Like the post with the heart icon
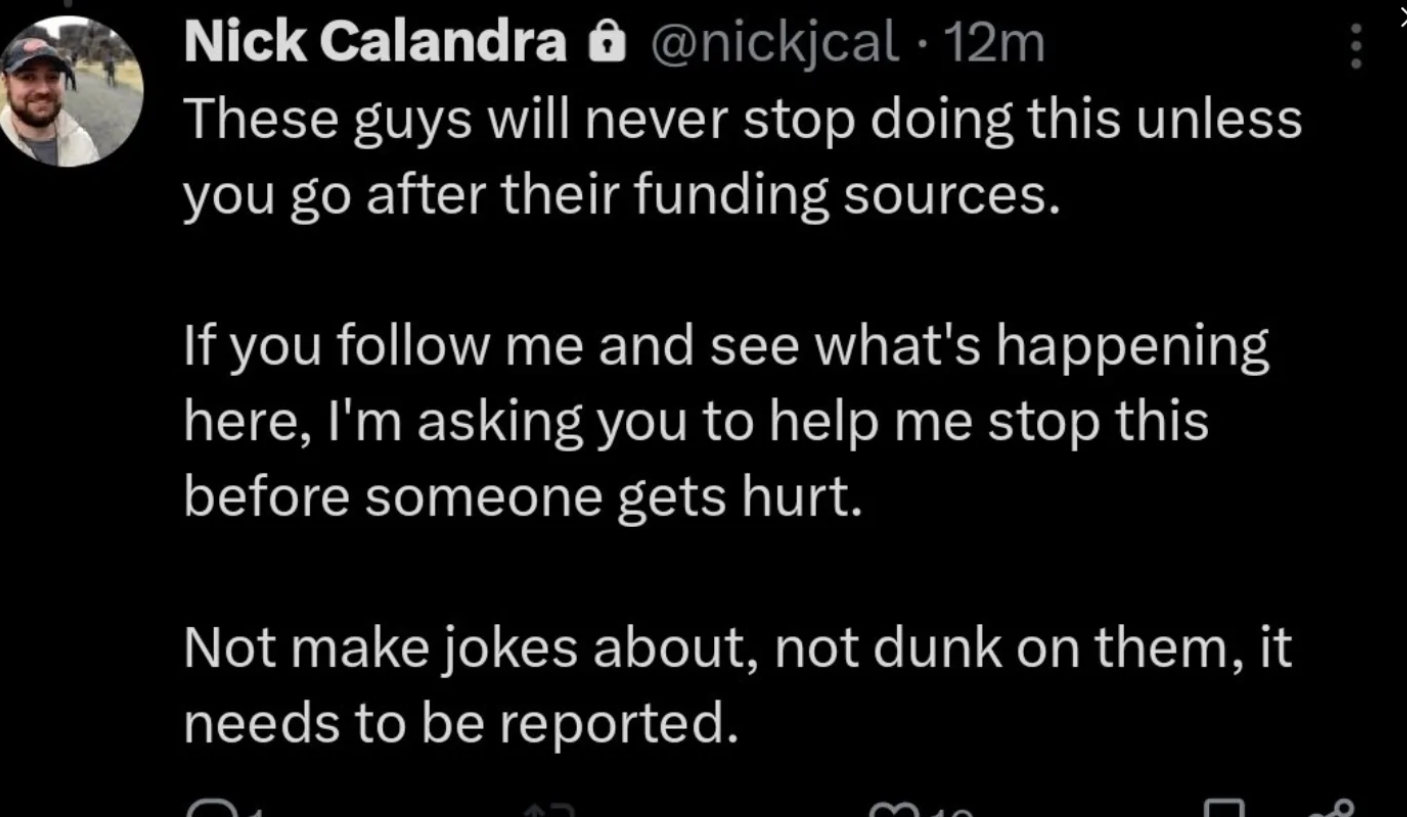Viewport: 1407px width, 817px height. (x=892, y=811)
